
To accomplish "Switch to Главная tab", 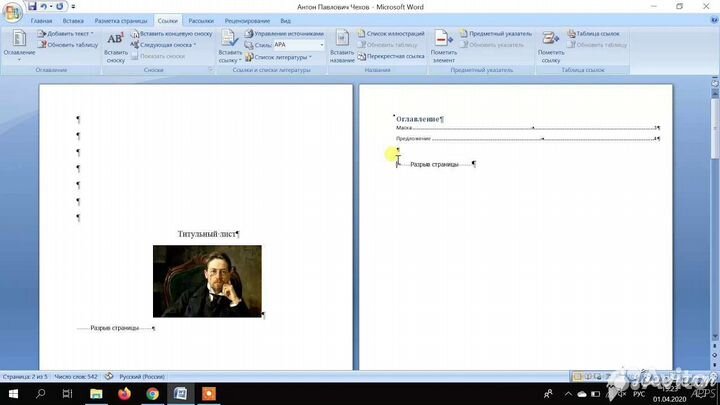I will pyautogui.click(x=41, y=21).
